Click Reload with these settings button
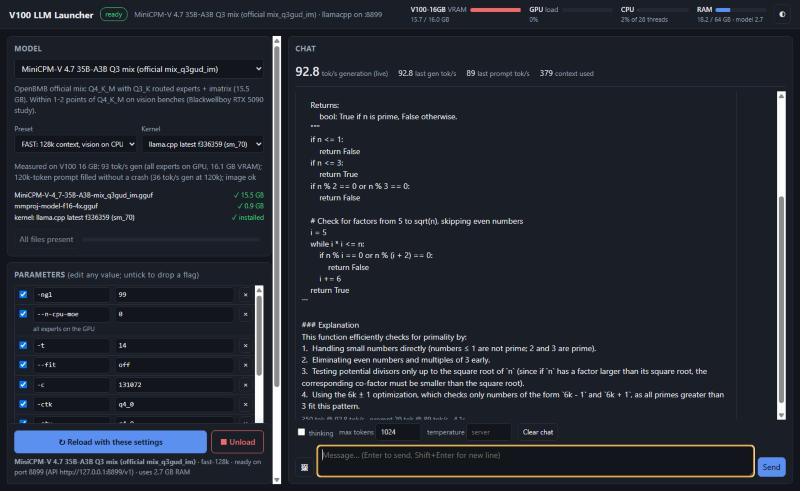The width and height of the screenshot is (800, 491). (111, 442)
